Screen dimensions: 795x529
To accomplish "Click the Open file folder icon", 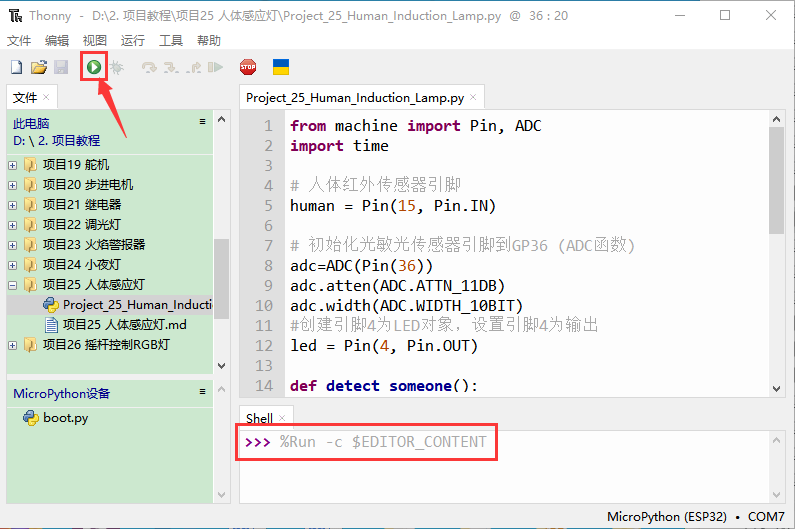I will [x=39, y=67].
